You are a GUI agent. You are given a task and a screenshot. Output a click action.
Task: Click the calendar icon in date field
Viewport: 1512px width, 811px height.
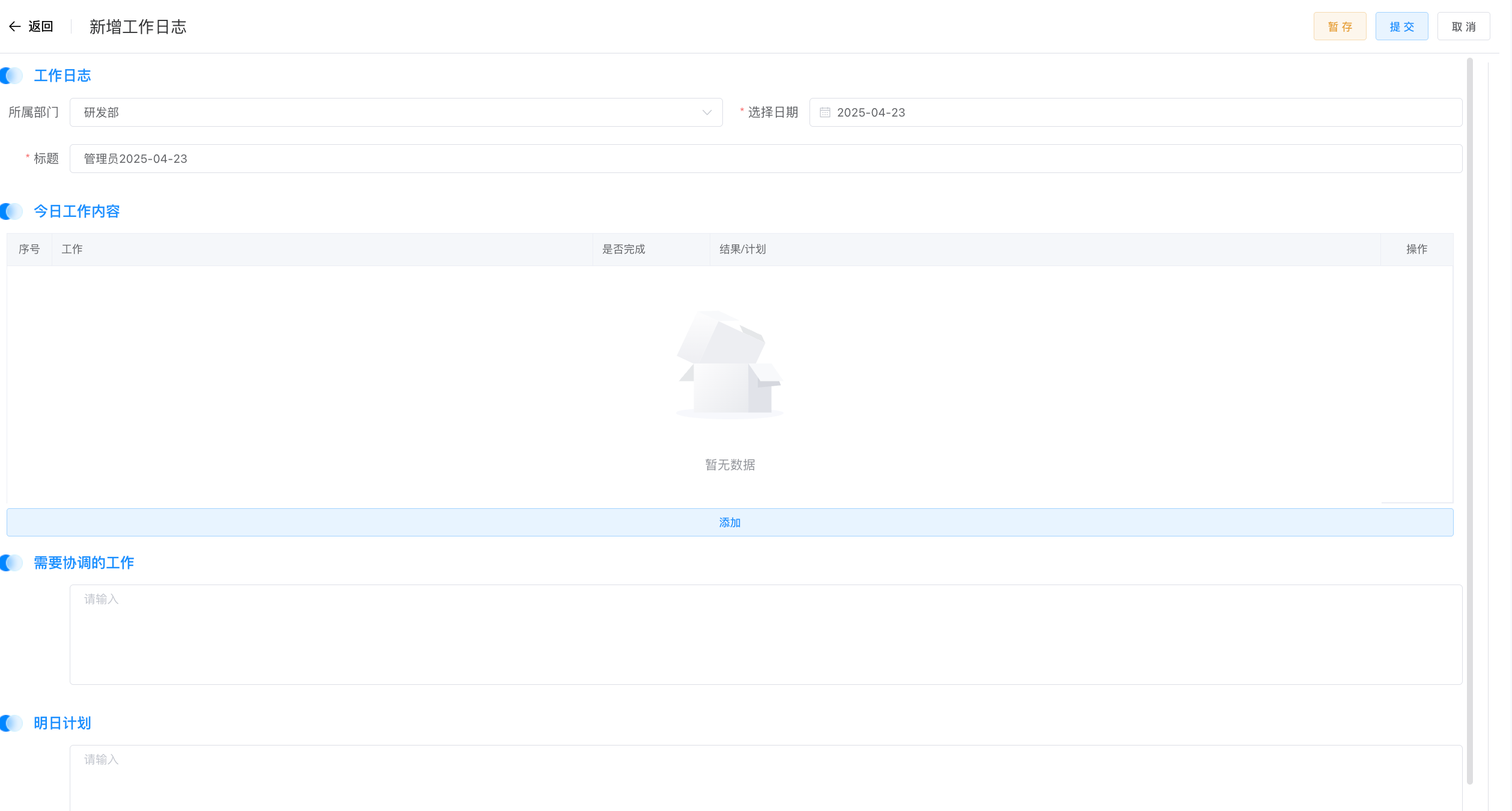(825, 112)
